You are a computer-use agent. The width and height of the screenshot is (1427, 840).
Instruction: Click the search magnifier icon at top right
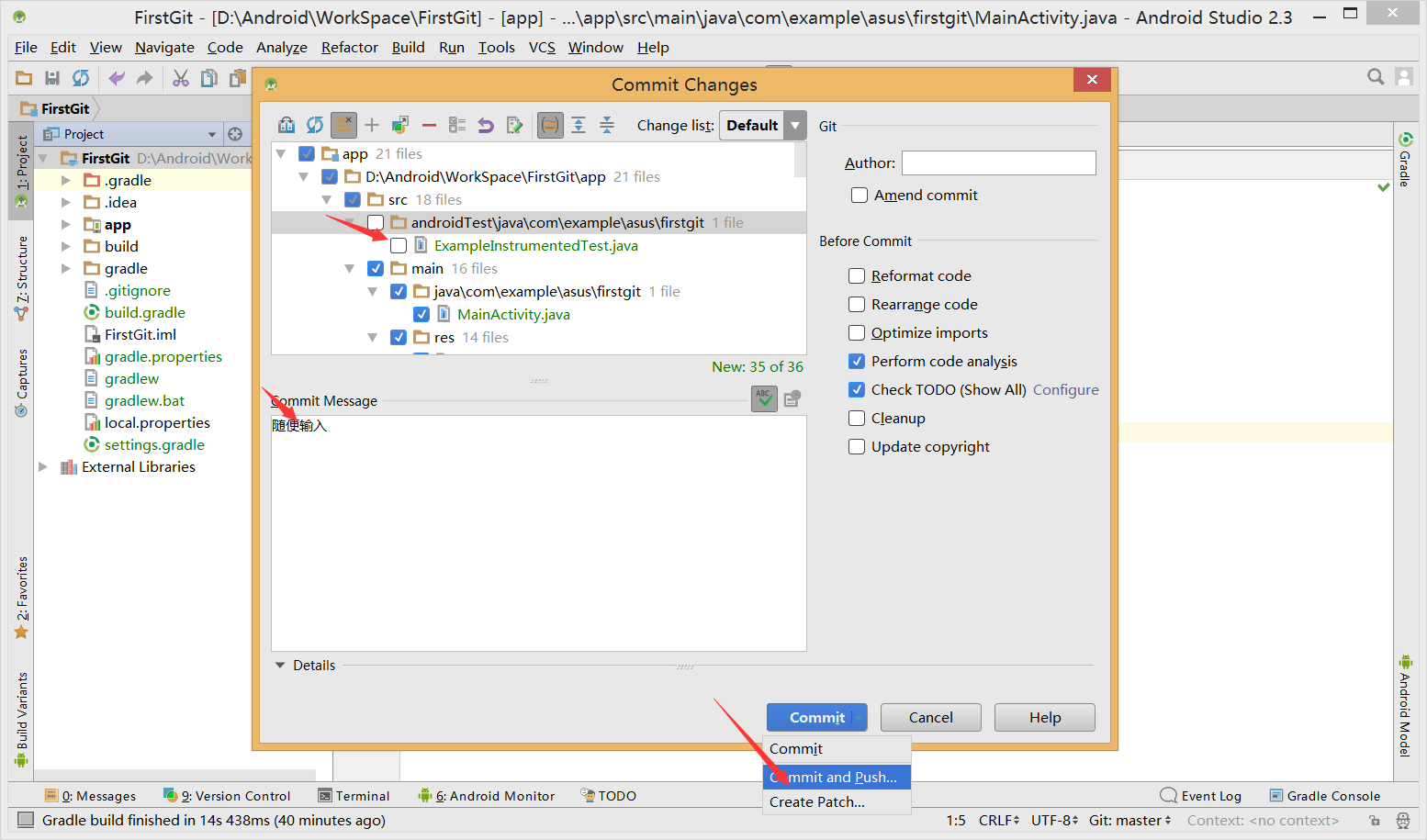(x=1376, y=77)
